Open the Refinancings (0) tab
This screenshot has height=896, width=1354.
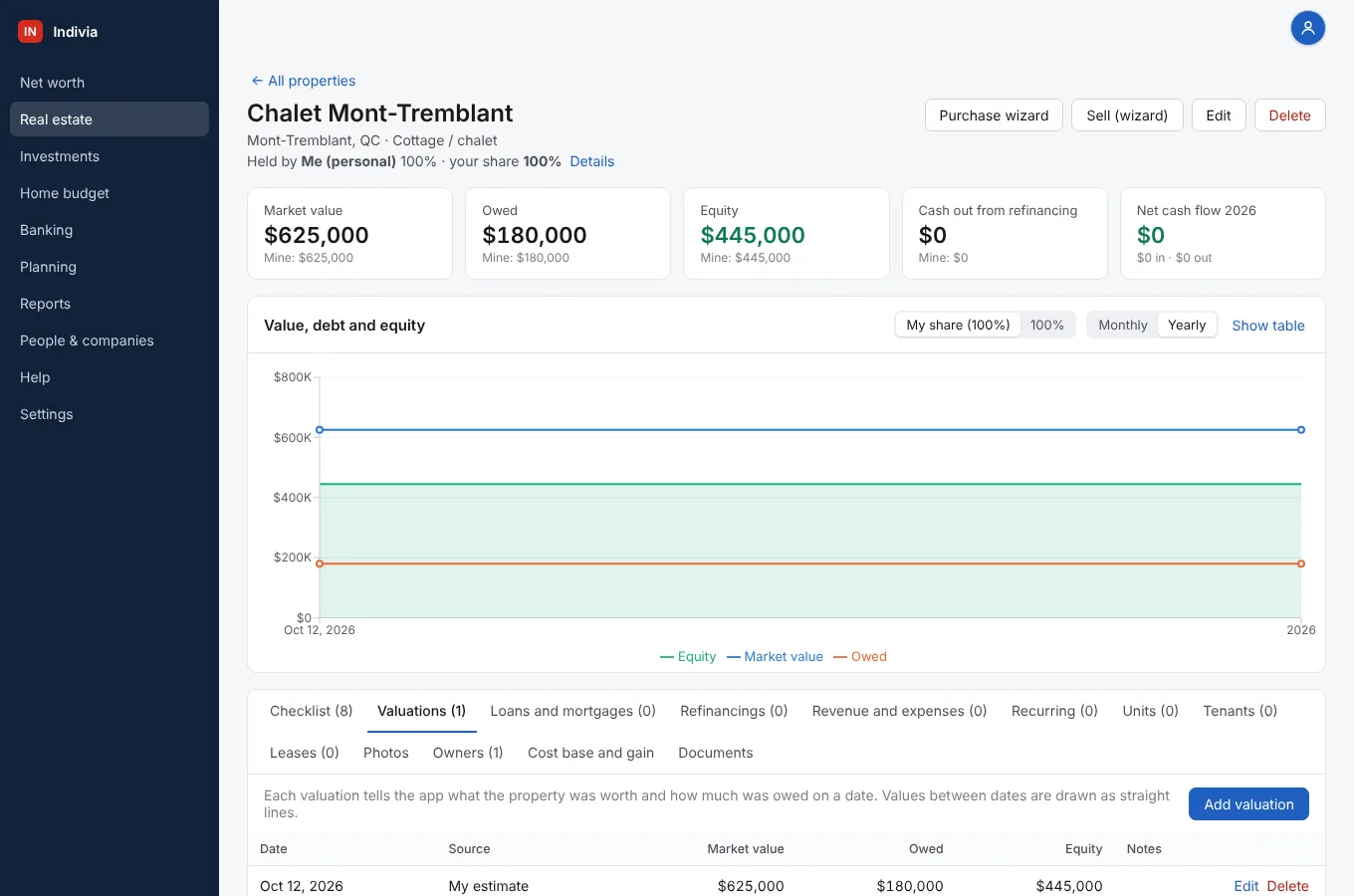(734, 711)
